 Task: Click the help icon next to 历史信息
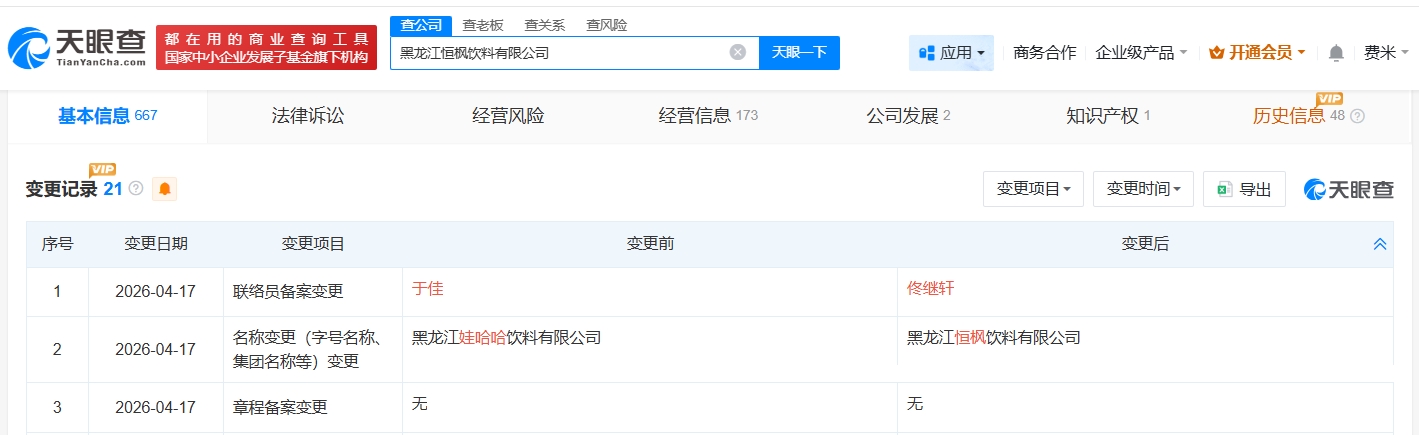click(1357, 116)
